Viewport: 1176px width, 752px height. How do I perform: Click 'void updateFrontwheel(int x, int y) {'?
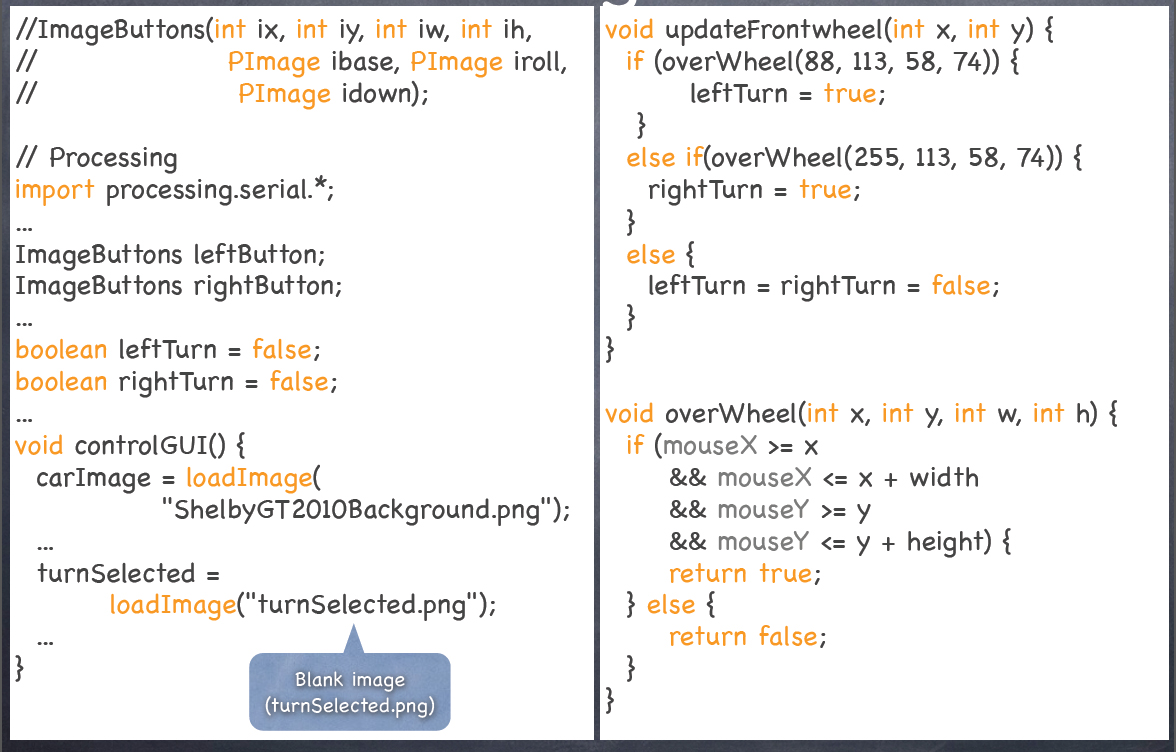pos(830,30)
